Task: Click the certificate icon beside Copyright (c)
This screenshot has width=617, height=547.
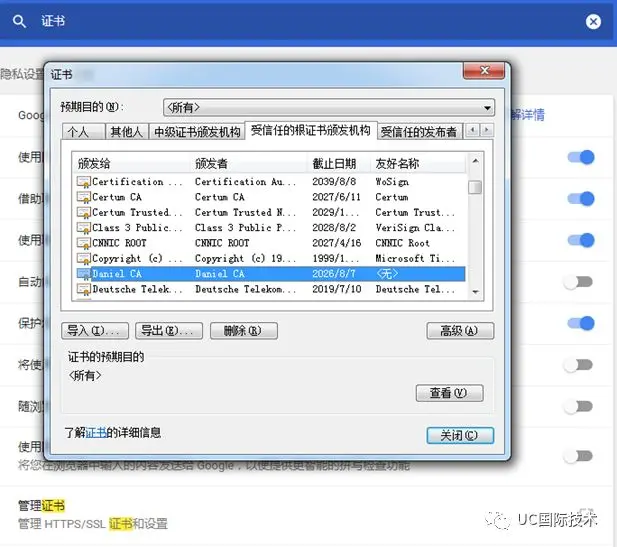Action: (x=83, y=259)
